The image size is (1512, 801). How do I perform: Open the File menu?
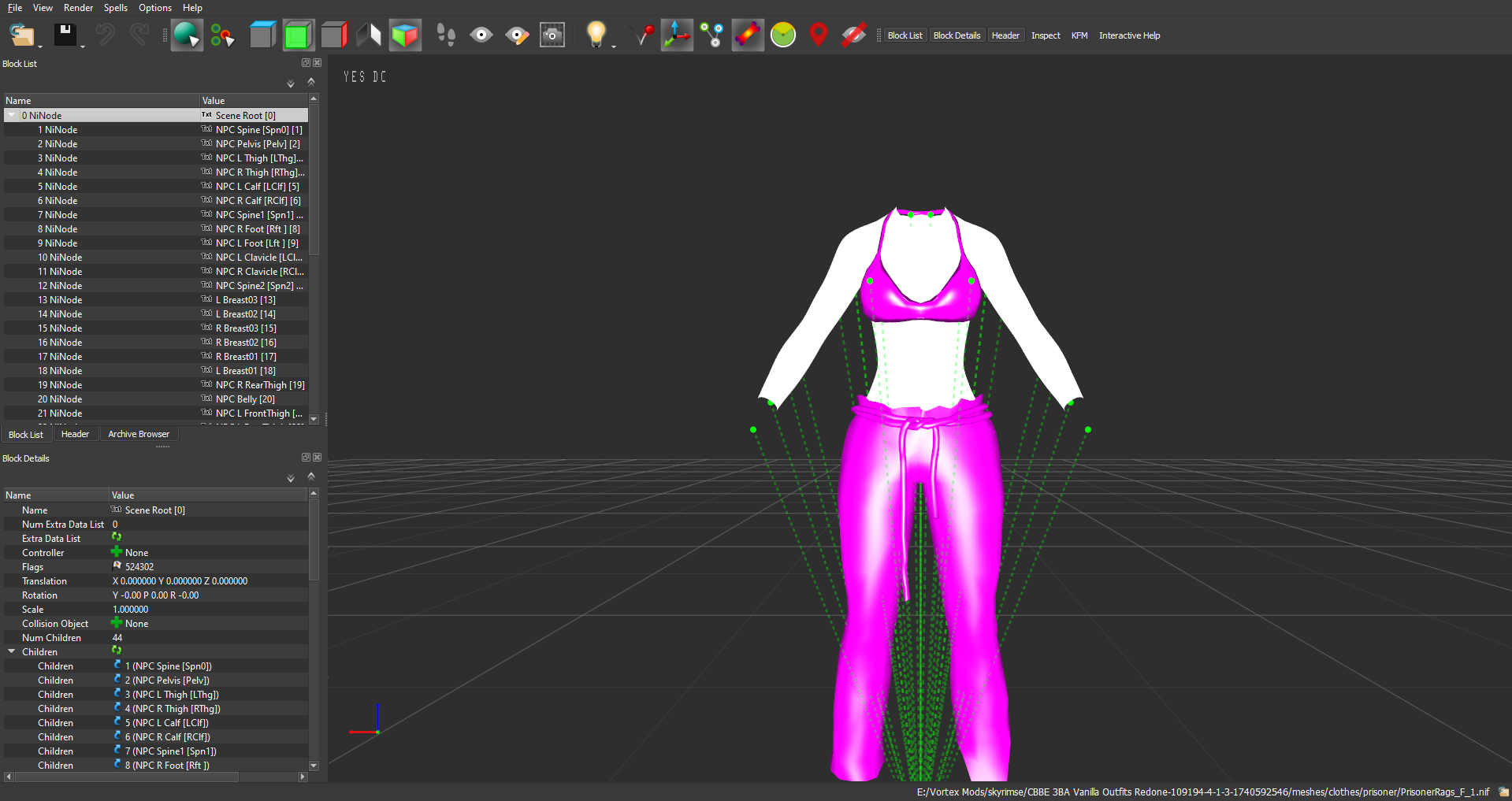(x=15, y=8)
